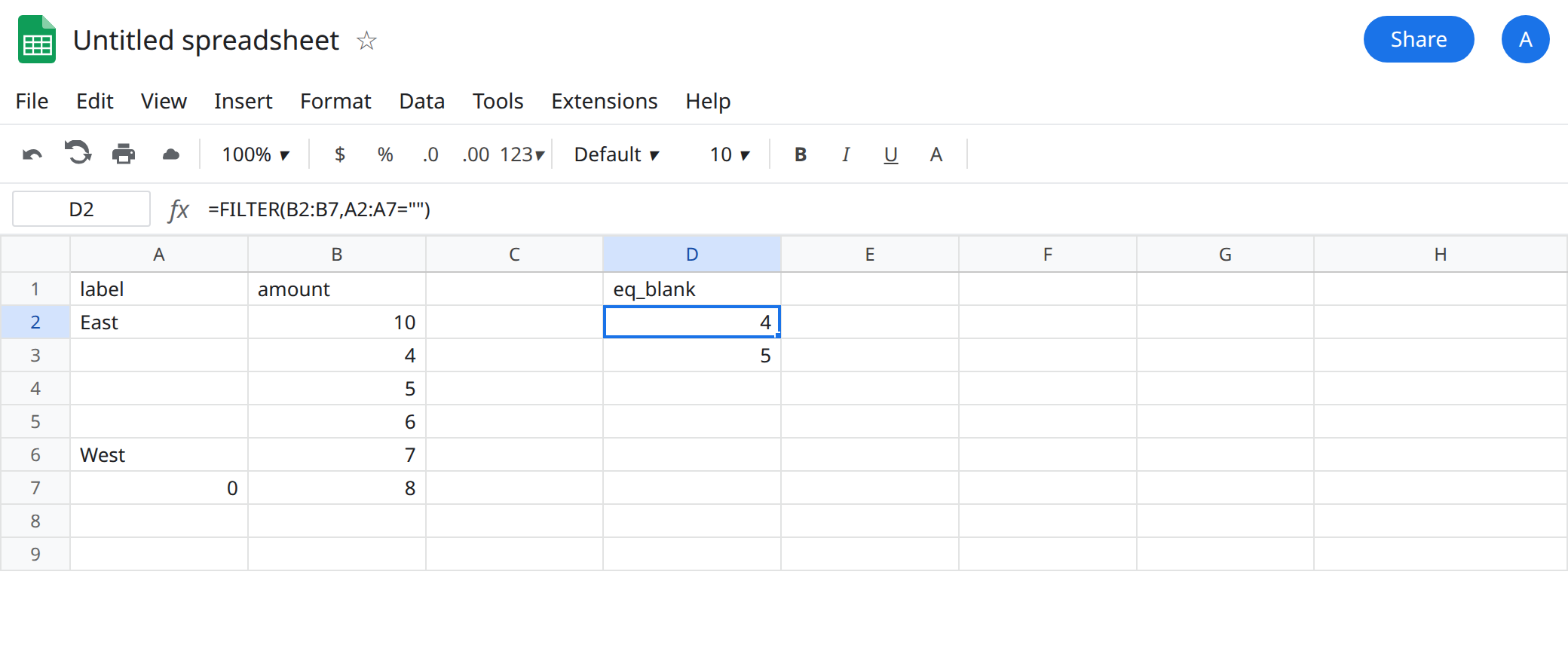Viewport: 1568px width, 648px height.
Task: Decrease decimal places with .0 button
Action: pos(430,154)
